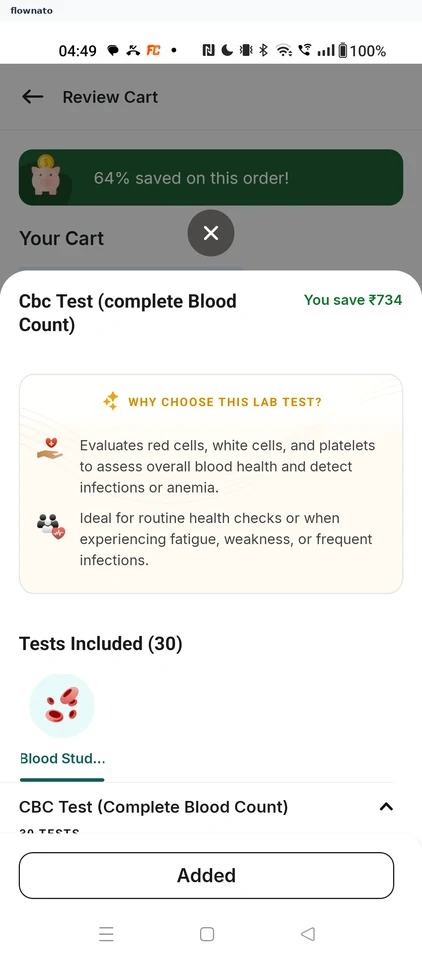Tap the battery icon in status bar
Image resolution: width=422 pixels, height=960 pixels.
[x=342, y=51]
